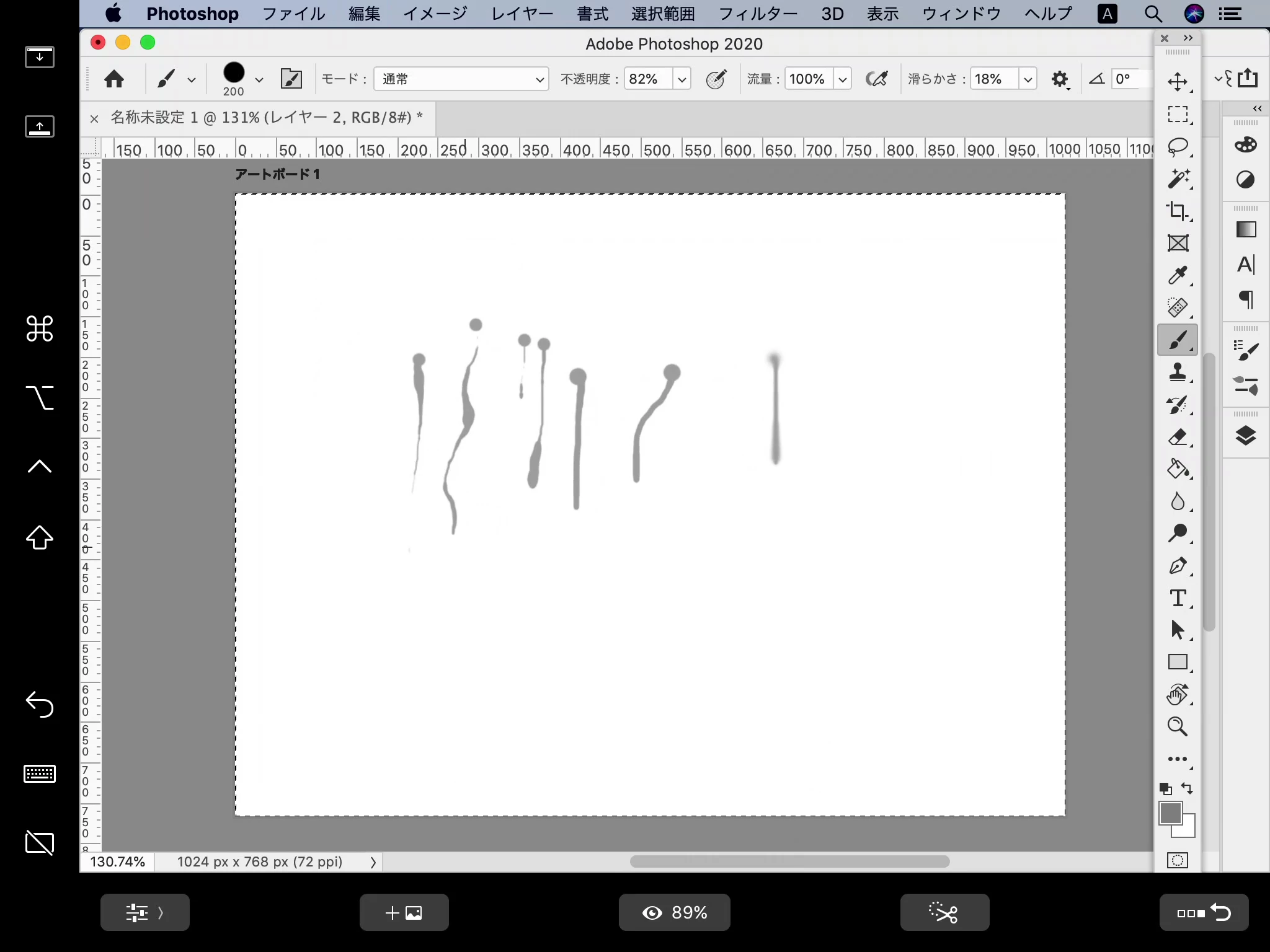Select the Pen tool

(1177, 566)
